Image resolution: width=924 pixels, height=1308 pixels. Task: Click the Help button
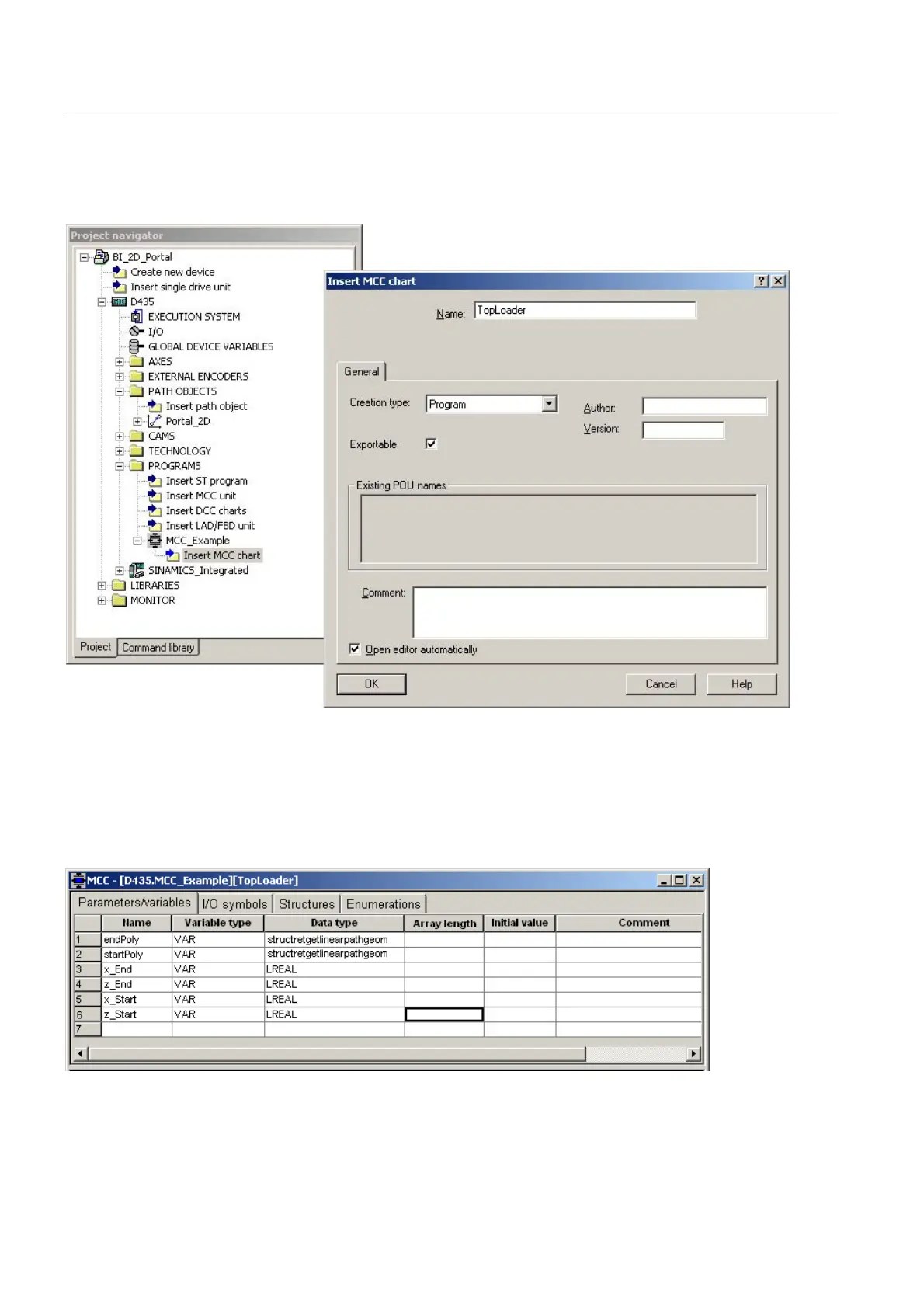pyautogui.click(x=742, y=684)
